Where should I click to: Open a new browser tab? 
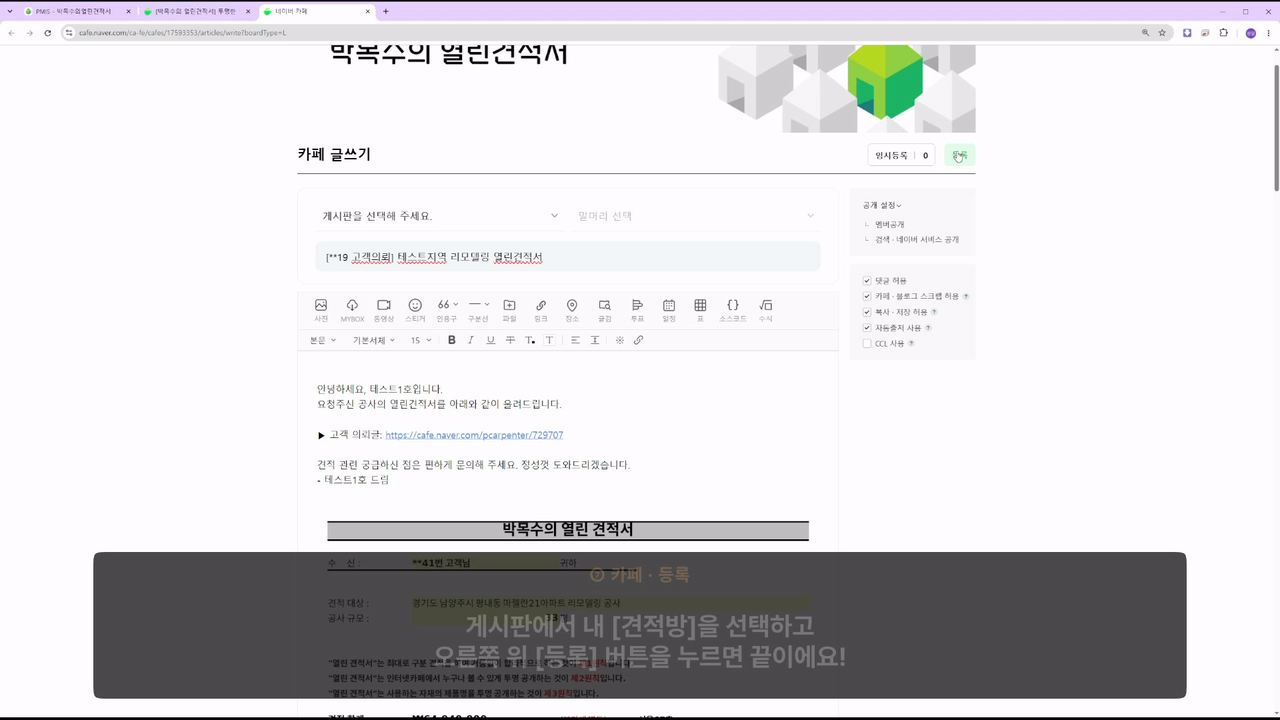(x=386, y=11)
